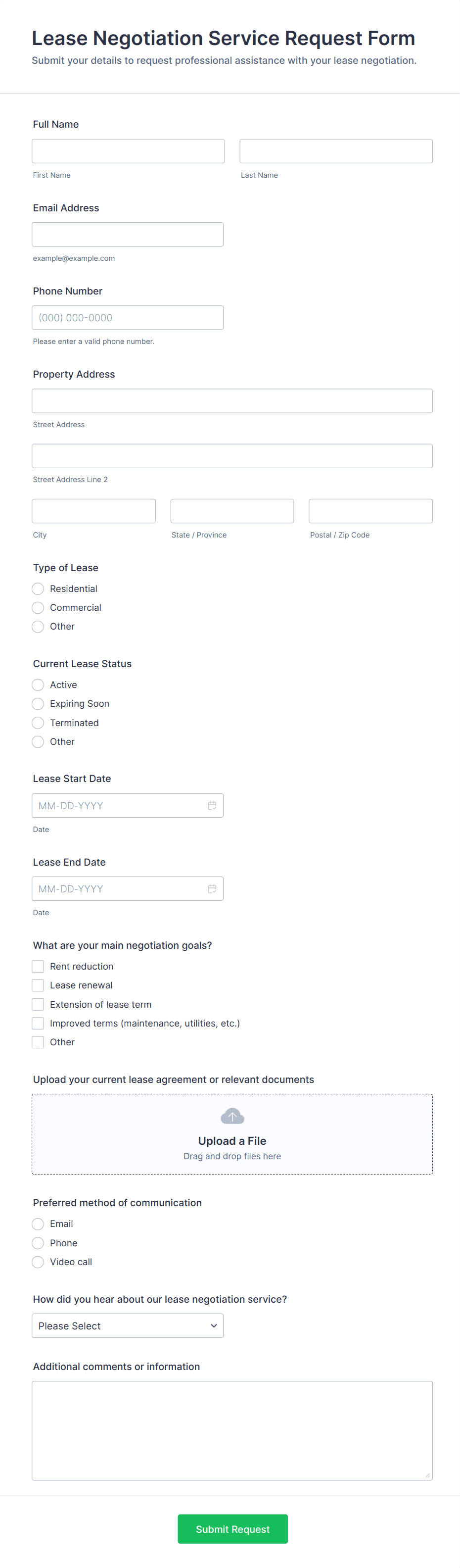Image resolution: width=460 pixels, height=1568 pixels.
Task: Click the Phone Number field
Action: point(127,318)
